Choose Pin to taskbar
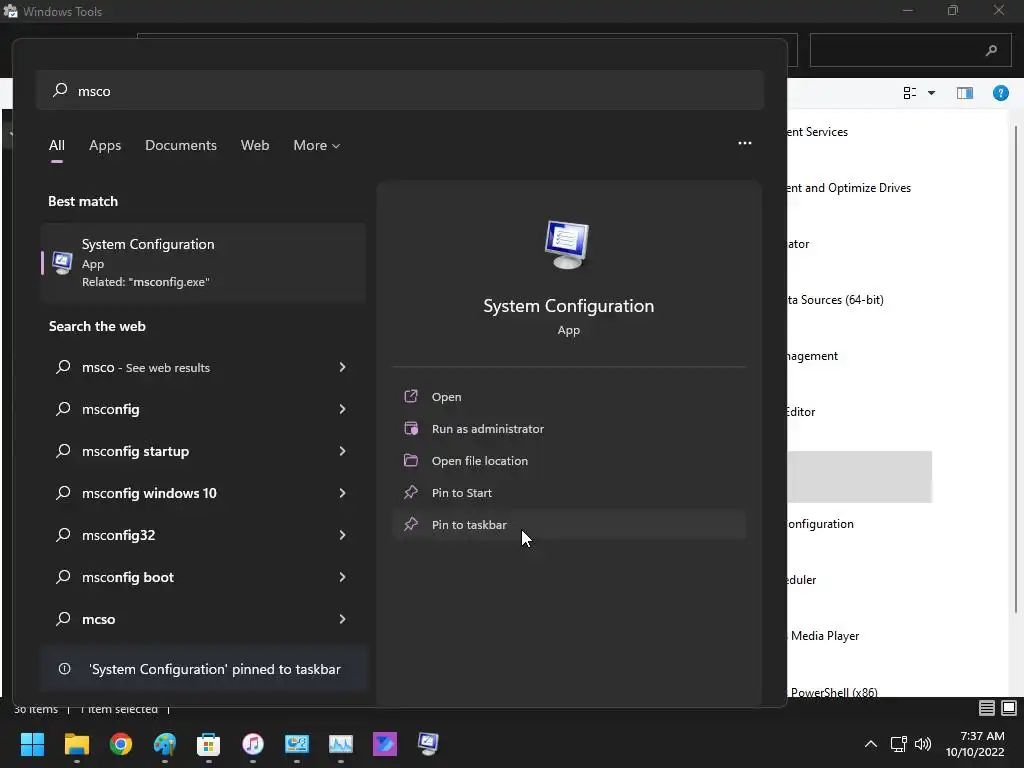Screen dimensions: 1024x768 coord(568,524)
